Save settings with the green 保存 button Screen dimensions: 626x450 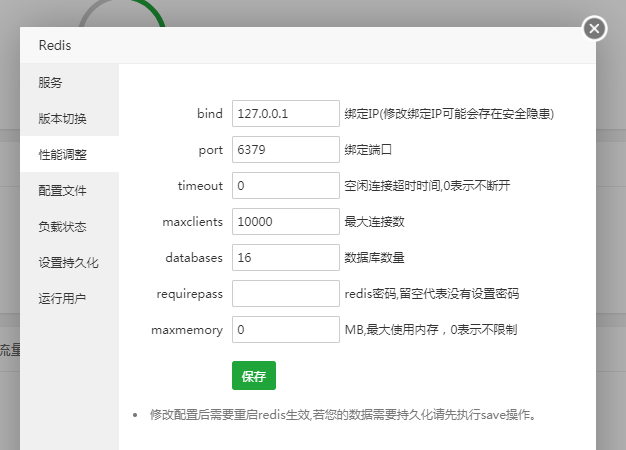(254, 375)
